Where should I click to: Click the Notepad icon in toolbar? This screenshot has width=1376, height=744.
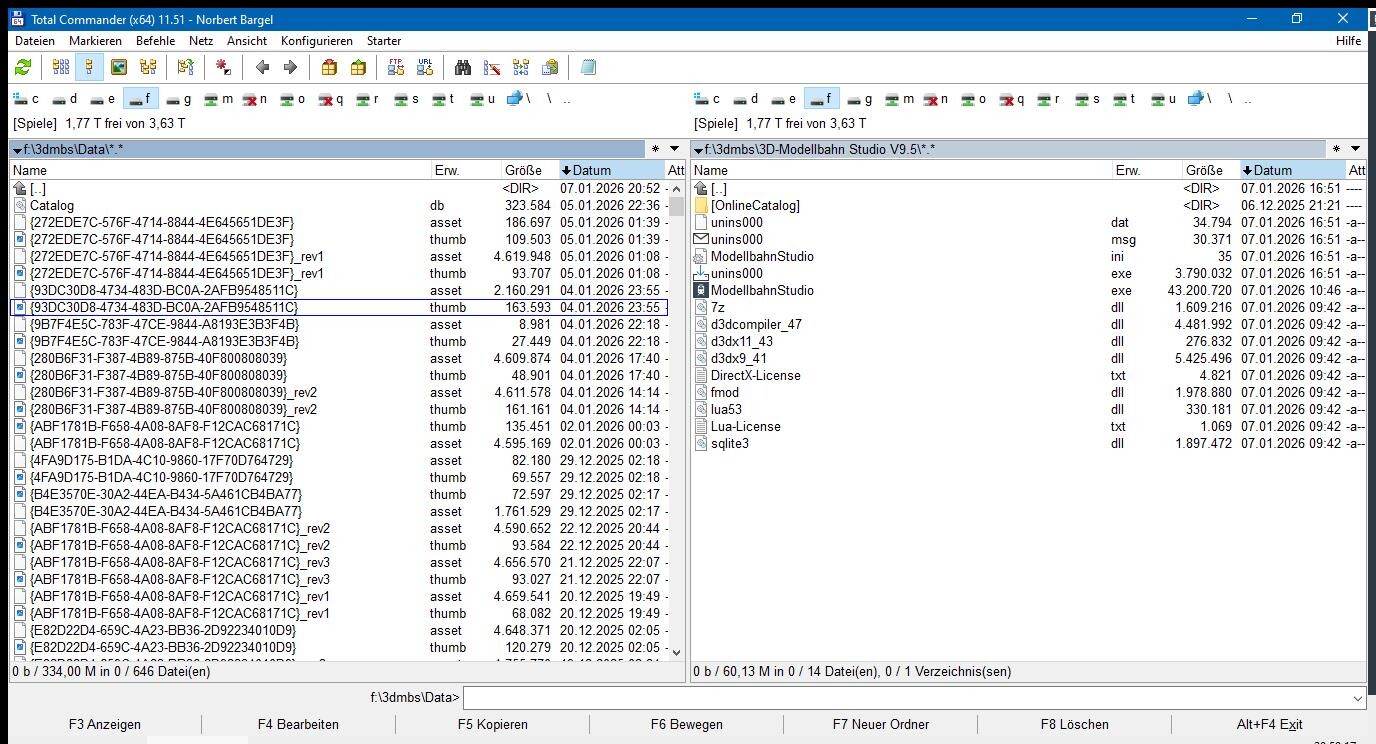[588, 67]
